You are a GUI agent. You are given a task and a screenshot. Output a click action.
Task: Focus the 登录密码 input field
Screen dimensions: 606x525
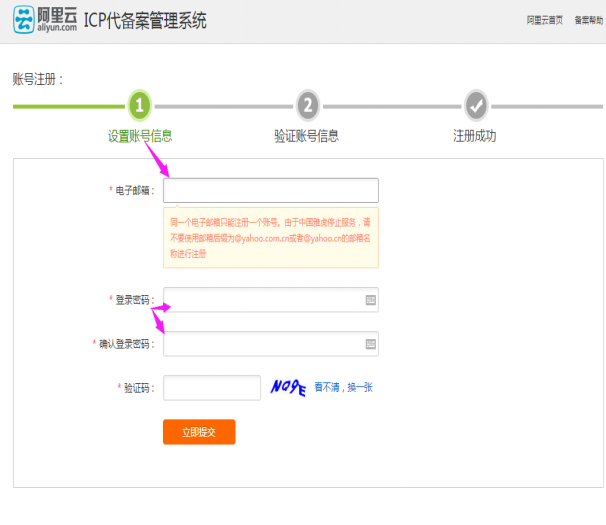click(262, 299)
